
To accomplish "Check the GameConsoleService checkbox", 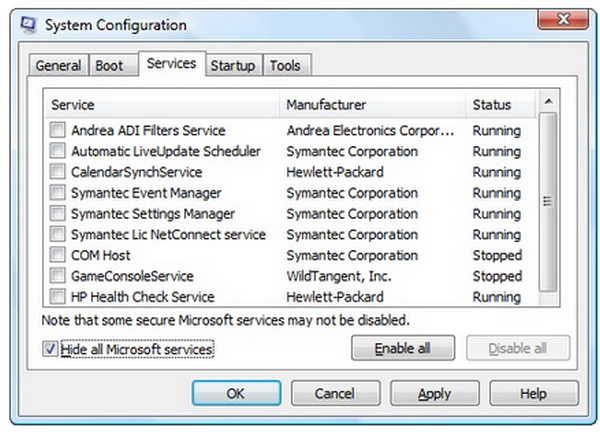I will click(x=58, y=276).
